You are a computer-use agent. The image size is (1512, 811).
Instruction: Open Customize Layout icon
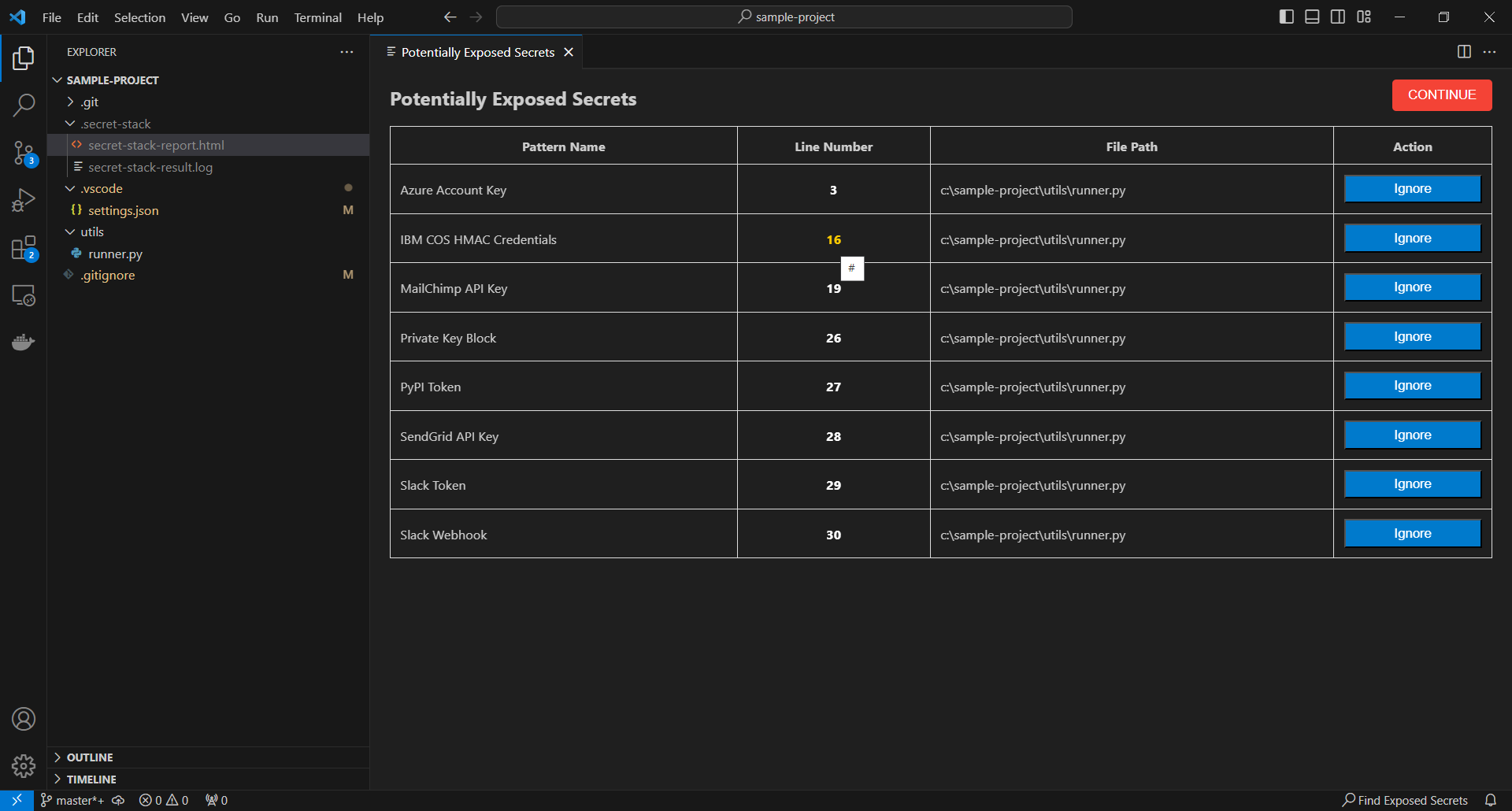pos(1364,17)
